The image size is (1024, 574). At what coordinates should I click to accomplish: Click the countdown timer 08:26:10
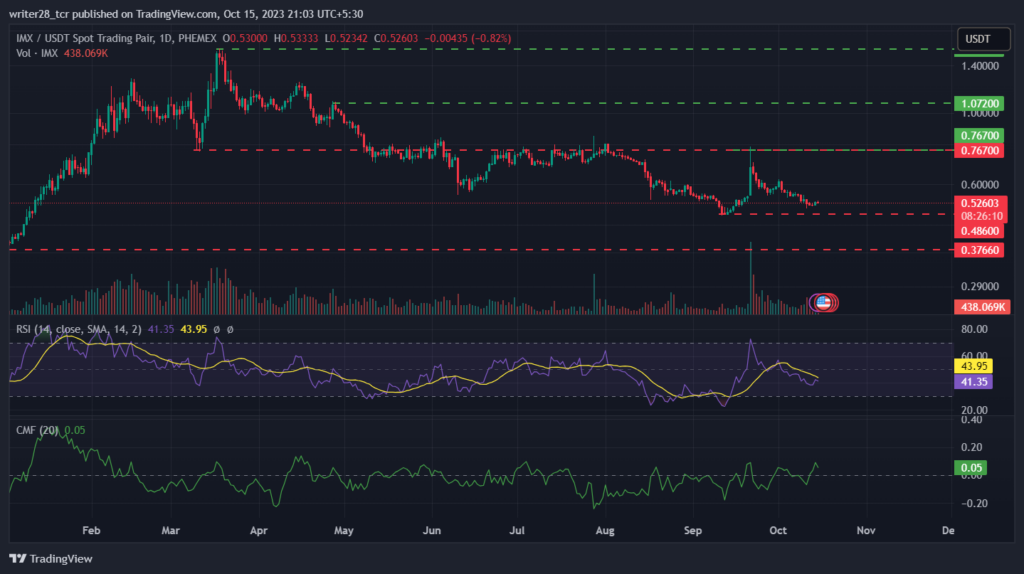point(982,216)
